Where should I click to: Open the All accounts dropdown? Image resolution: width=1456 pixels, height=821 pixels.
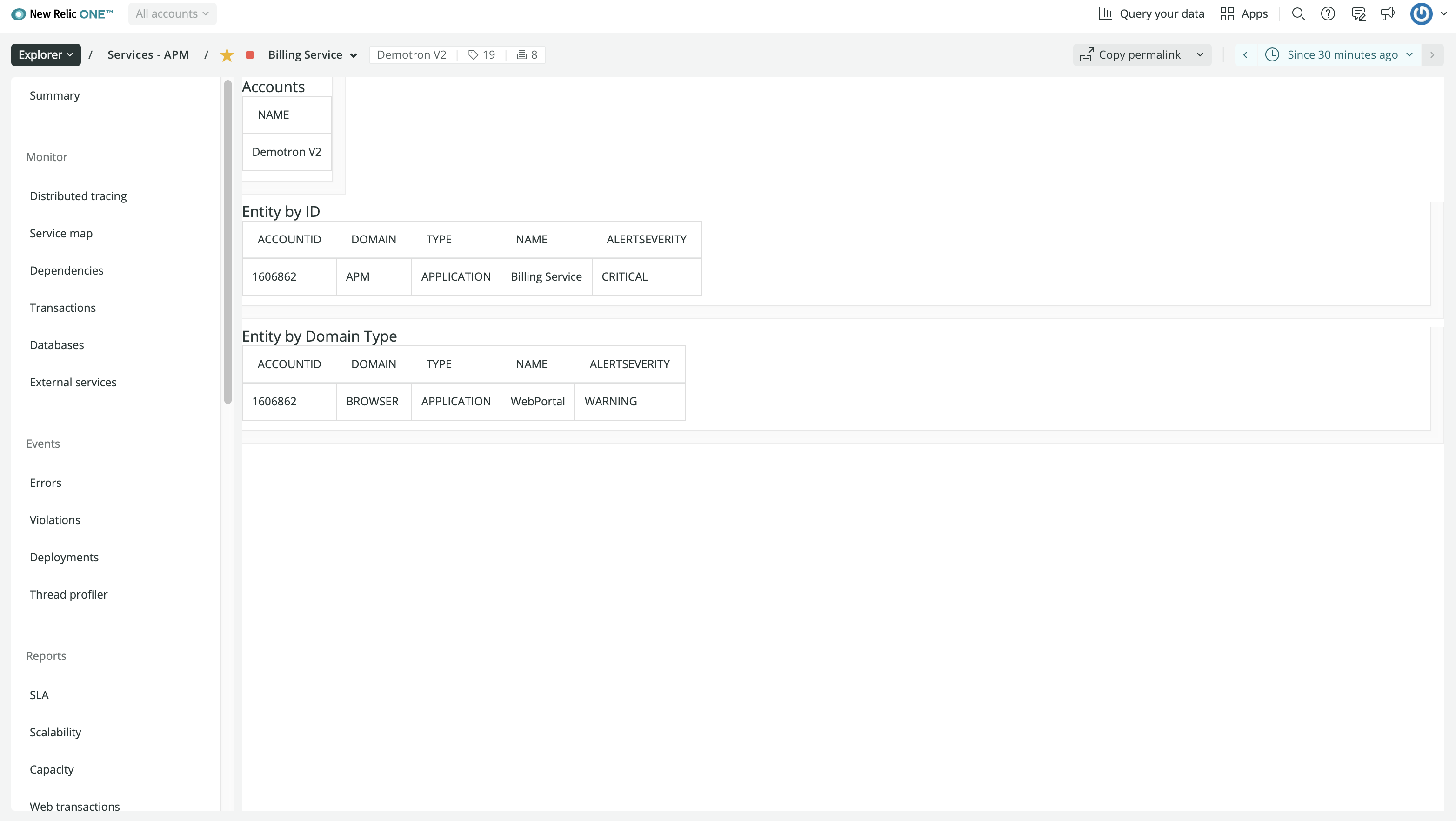(x=172, y=13)
